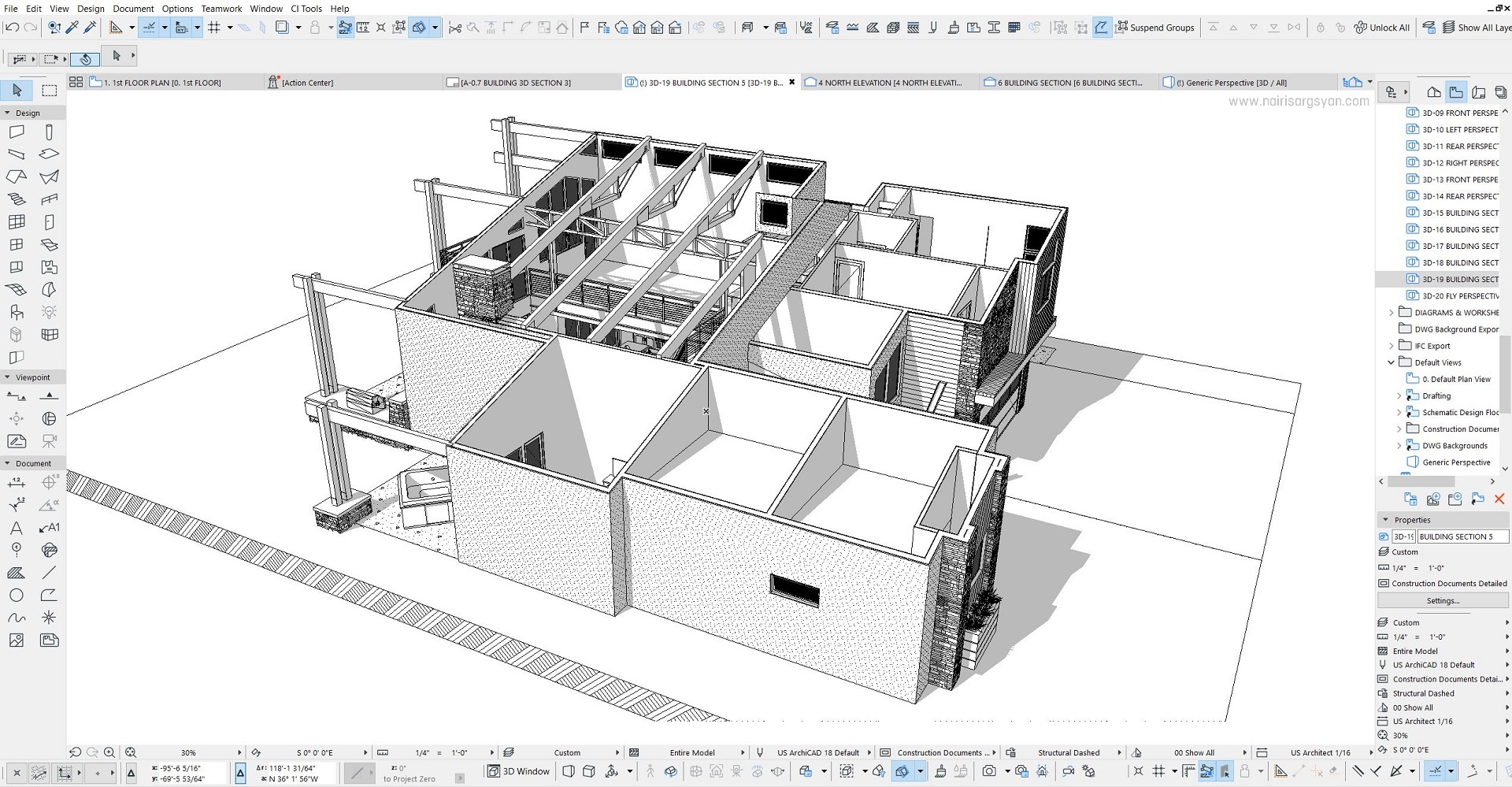Click the Pick Up Parameters eyedropper
Image resolution: width=1512 pixels, height=787 pixels.
pos(72,28)
